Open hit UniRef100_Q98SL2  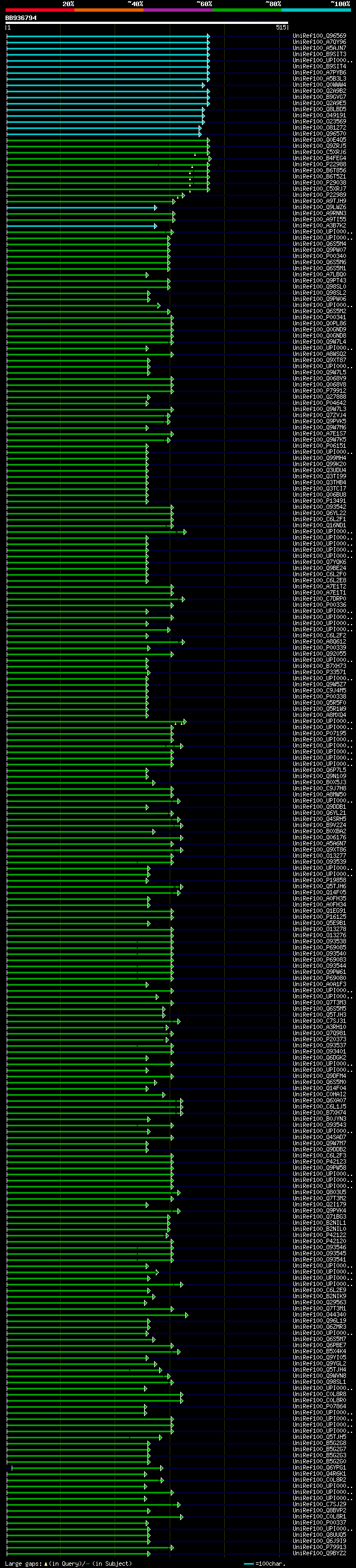(x=319, y=293)
